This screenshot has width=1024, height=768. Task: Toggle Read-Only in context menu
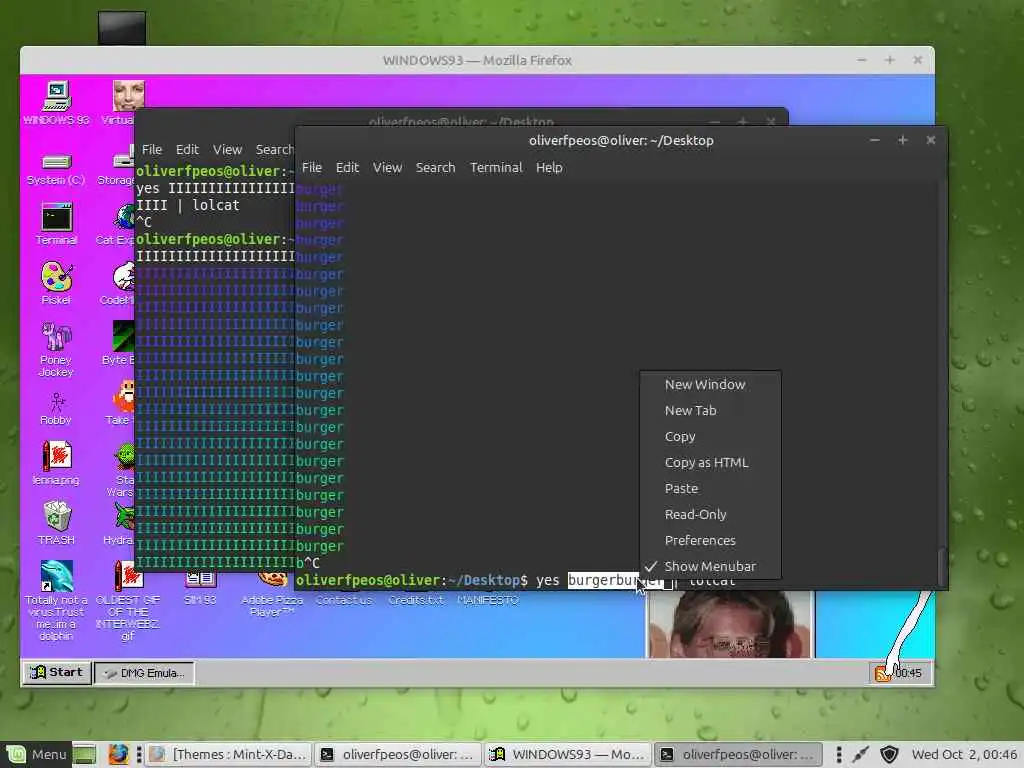coord(710,515)
